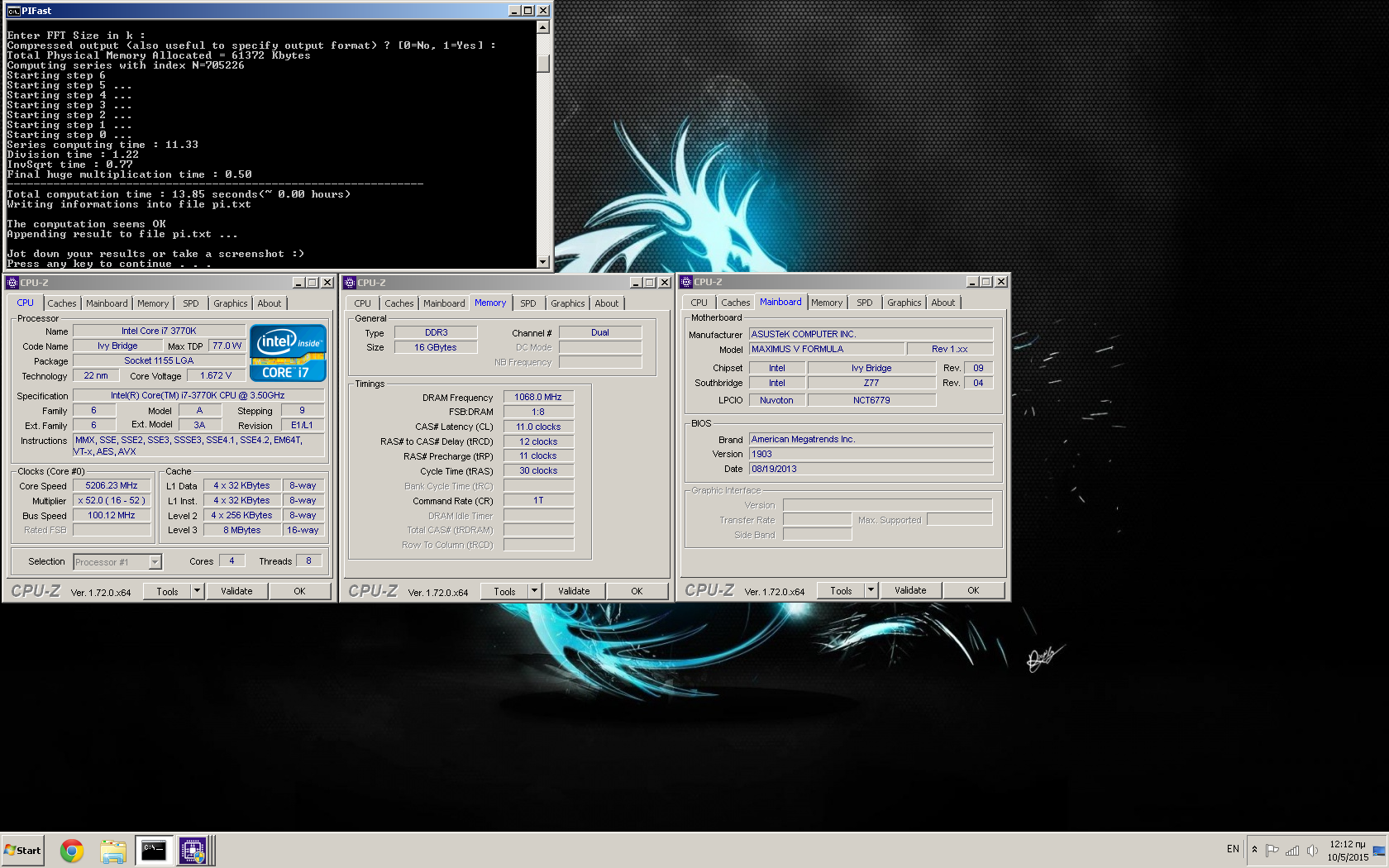Click Tools button in left CPU-Z window
Image resolution: width=1389 pixels, height=868 pixels.
pos(168,591)
